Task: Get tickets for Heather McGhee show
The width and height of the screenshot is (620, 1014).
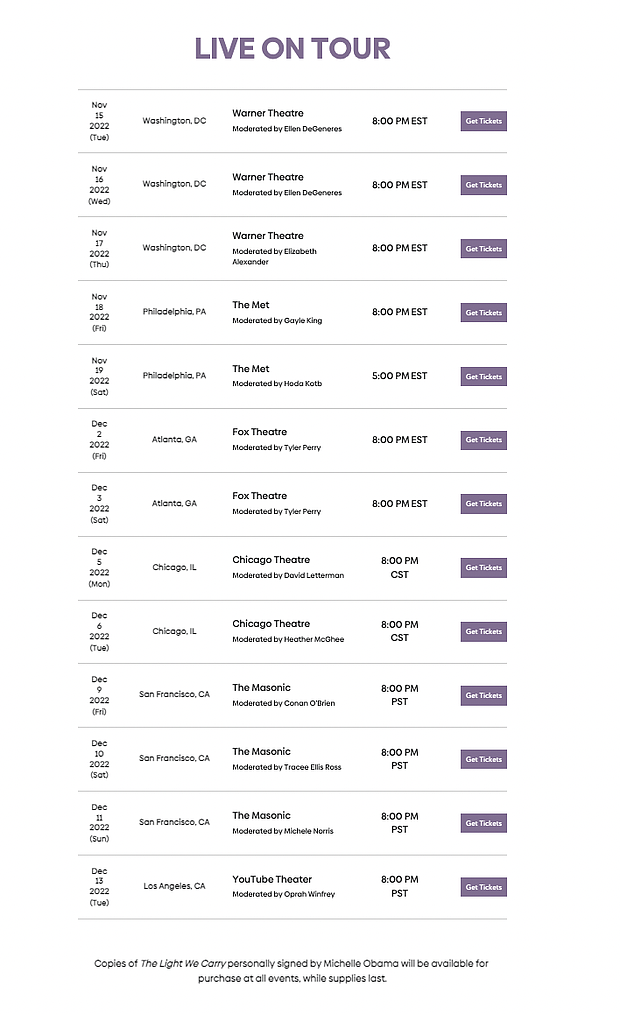Action: [x=483, y=632]
